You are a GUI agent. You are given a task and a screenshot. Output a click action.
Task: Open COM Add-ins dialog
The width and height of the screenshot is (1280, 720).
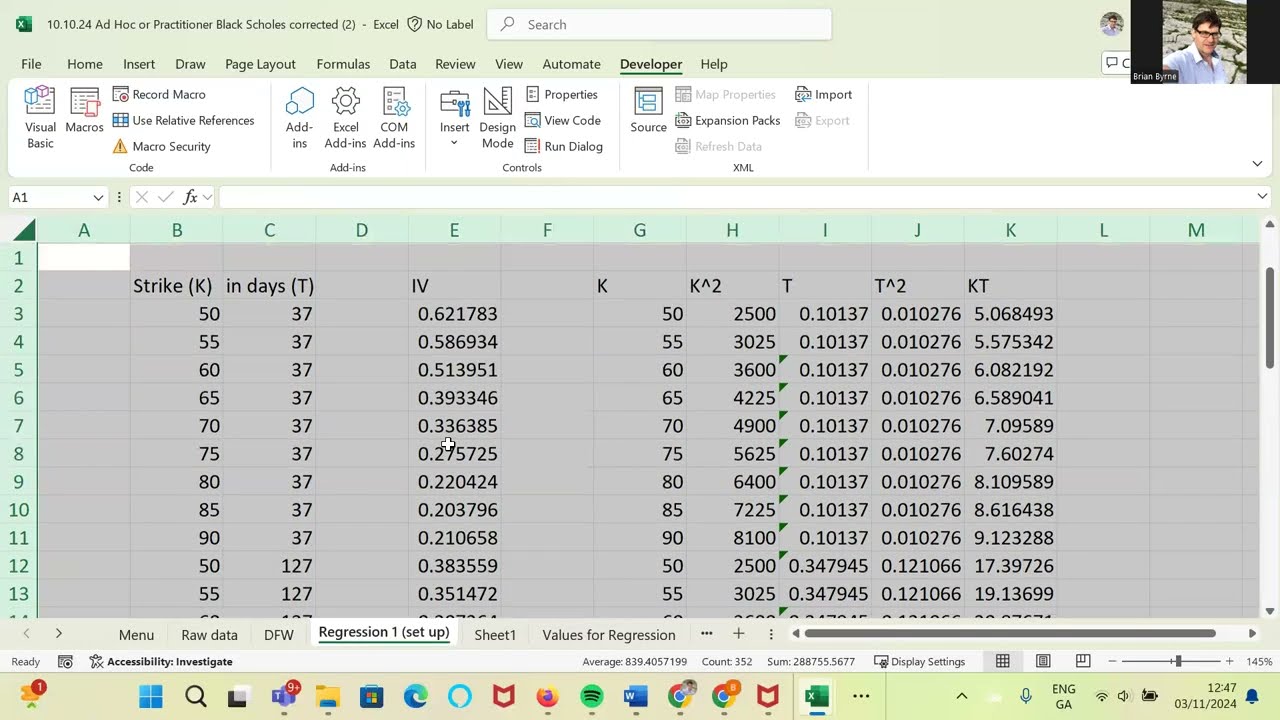(x=394, y=118)
